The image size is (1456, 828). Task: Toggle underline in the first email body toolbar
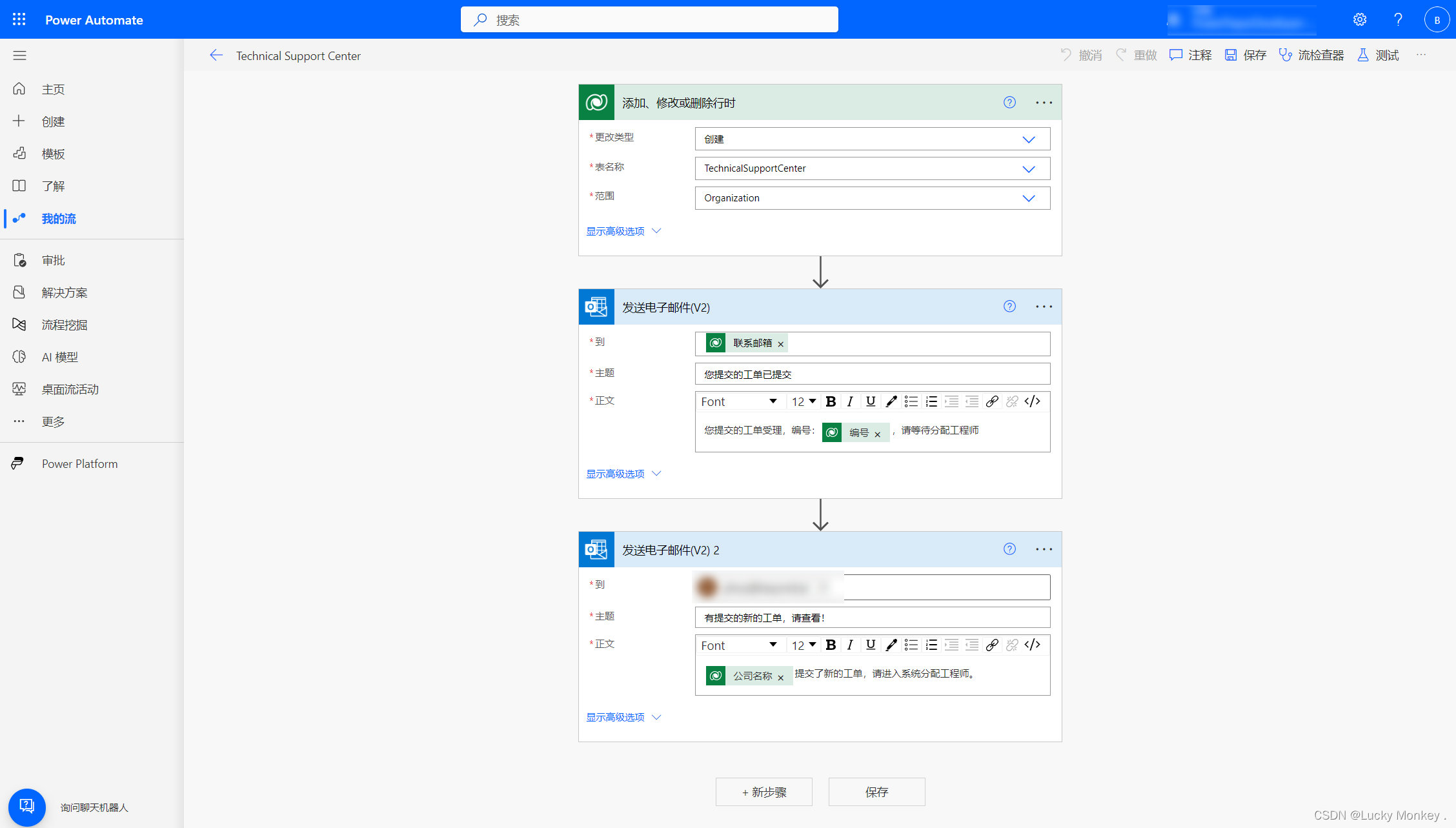coord(871,401)
